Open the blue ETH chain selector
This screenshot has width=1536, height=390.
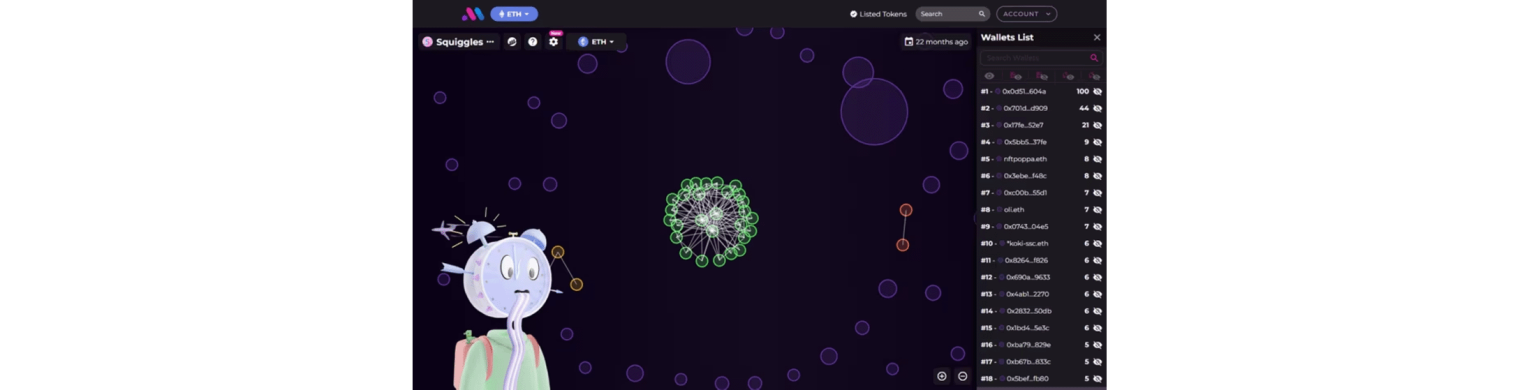coord(514,14)
